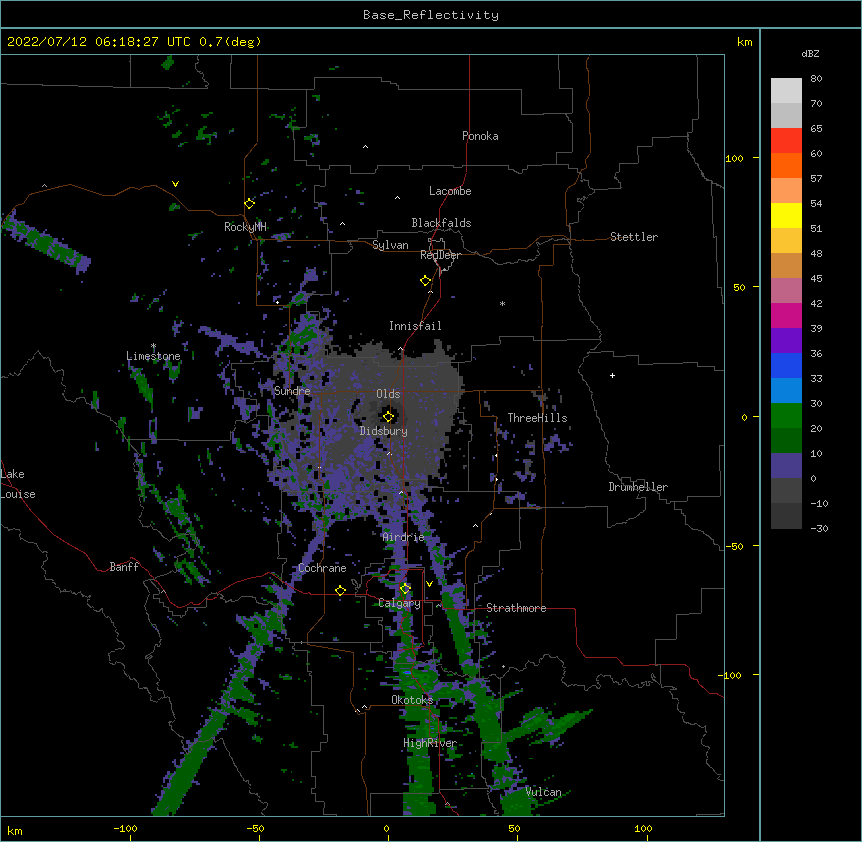This screenshot has height=842, width=862.
Task: Click the white asterisk east of Innisfail
Action: (x=502, y=304)
